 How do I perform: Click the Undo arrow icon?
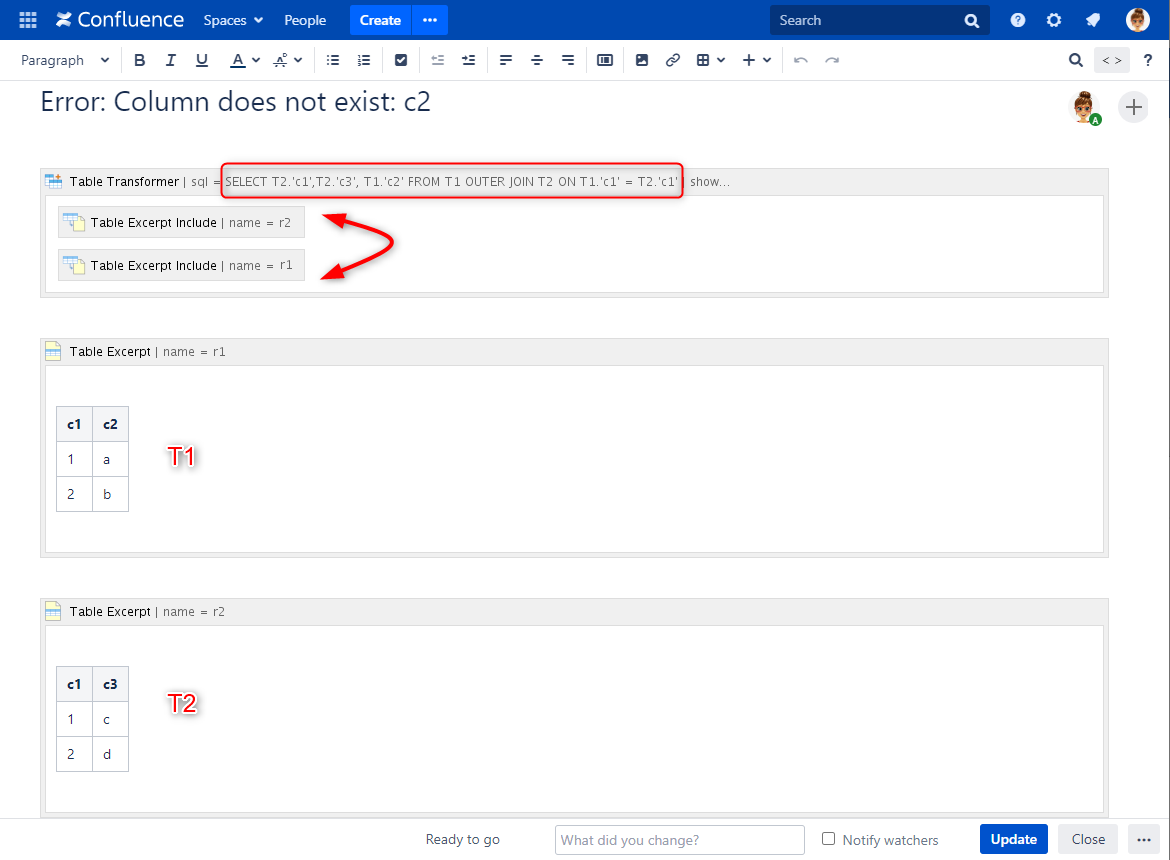coord(800,60)
